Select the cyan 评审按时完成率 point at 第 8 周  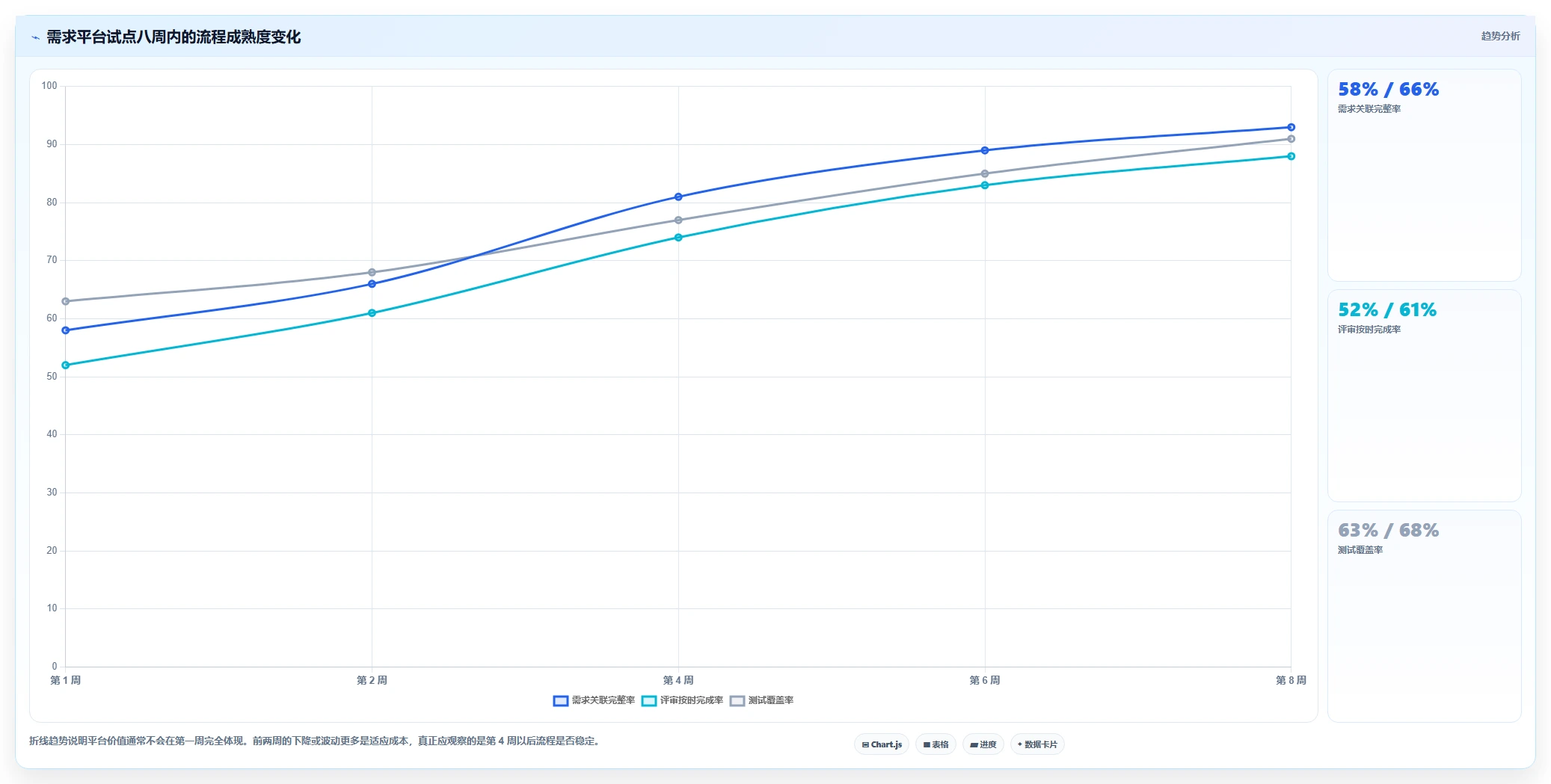coord(1292,156)
